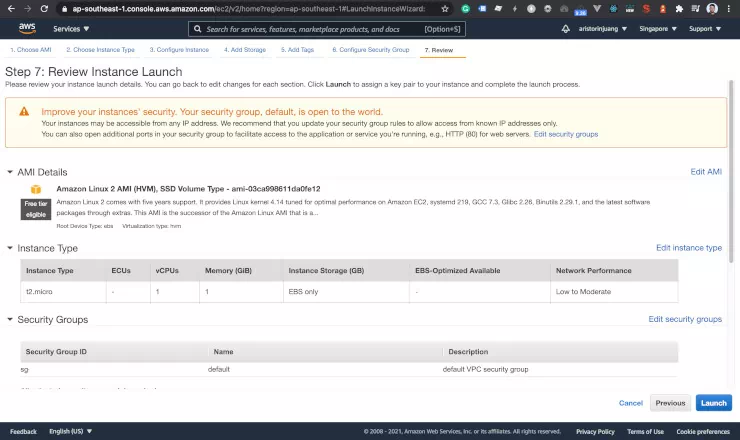Click the orange AMI package icon
Image resolution: width=740 pixels, height=440 pixels.
click(36, 189)
